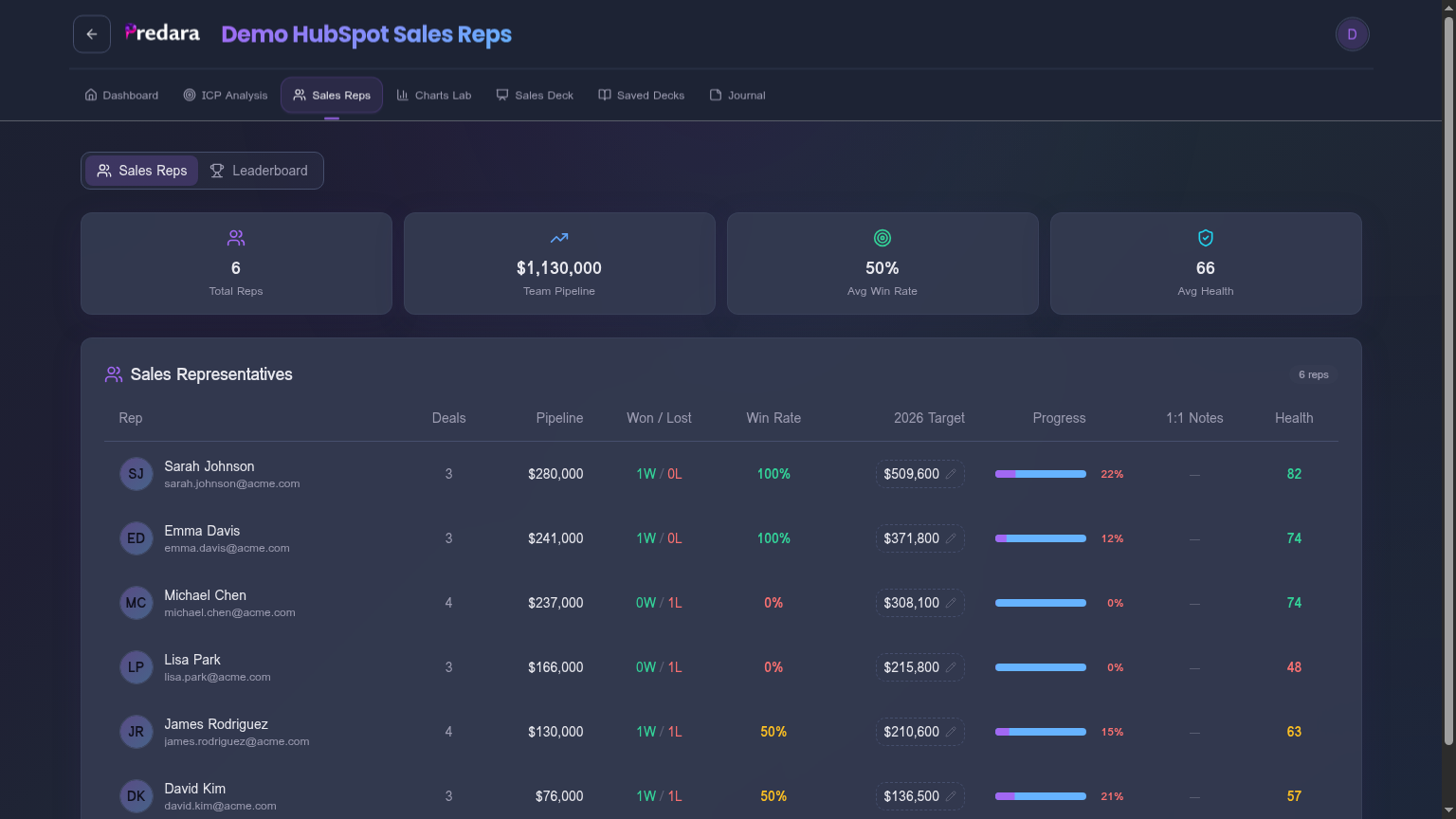This screenshot has width=1456, height=819.
Task: Open the Journal tab
Action: click(x=737, y=95)
